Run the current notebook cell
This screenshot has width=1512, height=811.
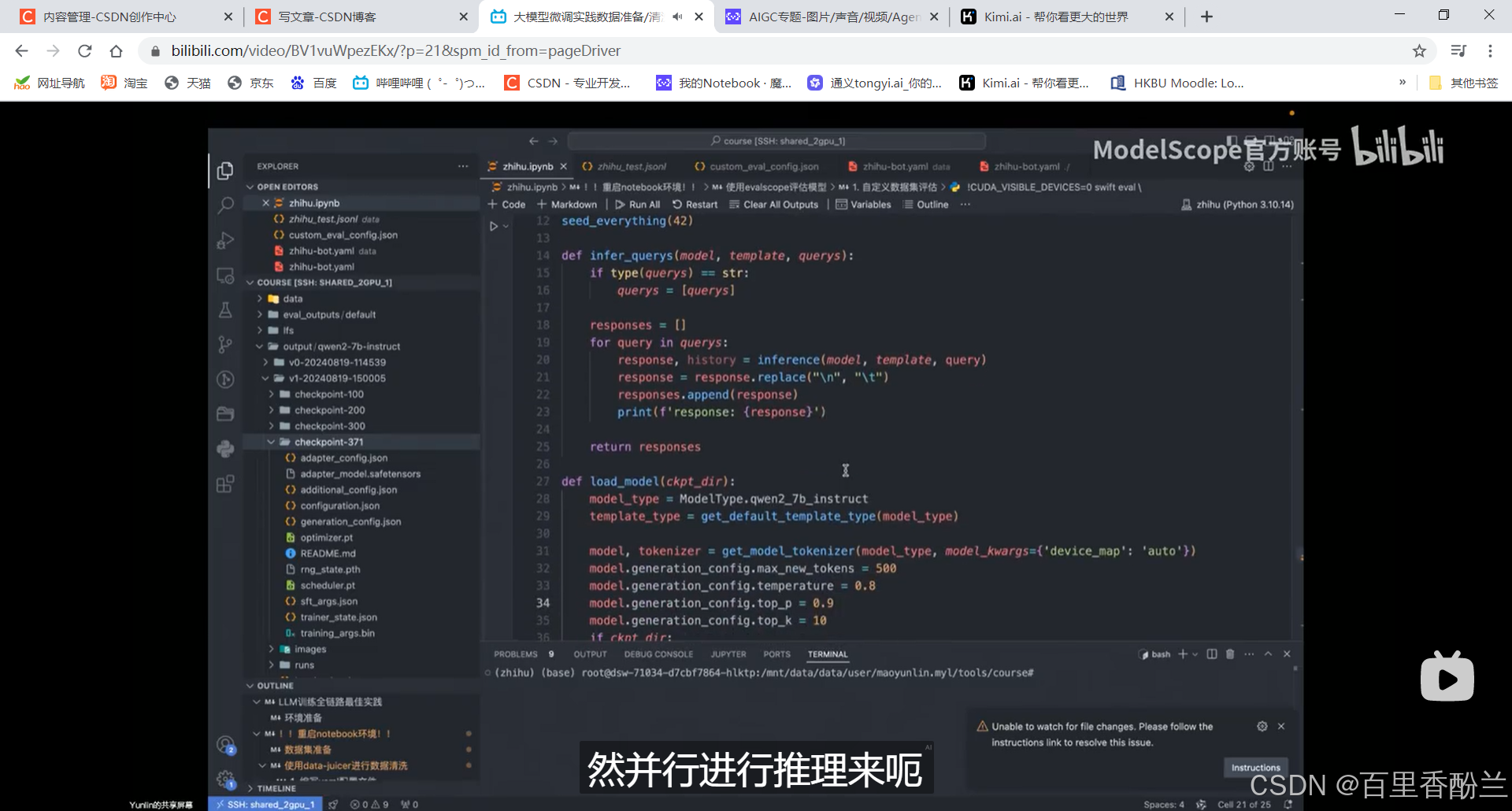[494, 226]
